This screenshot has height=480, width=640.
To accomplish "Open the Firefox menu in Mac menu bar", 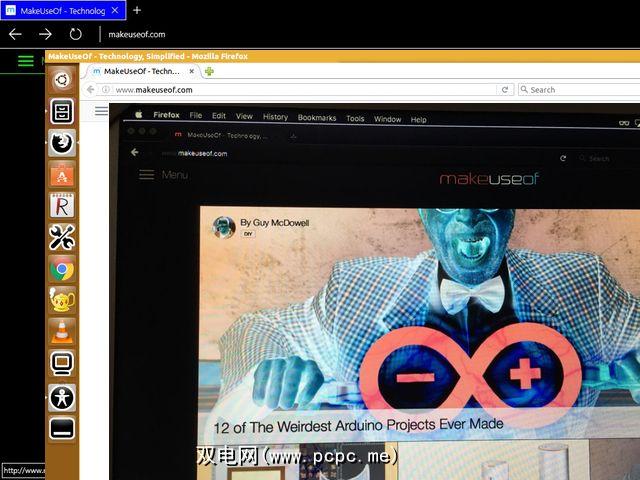I will 167,115.
